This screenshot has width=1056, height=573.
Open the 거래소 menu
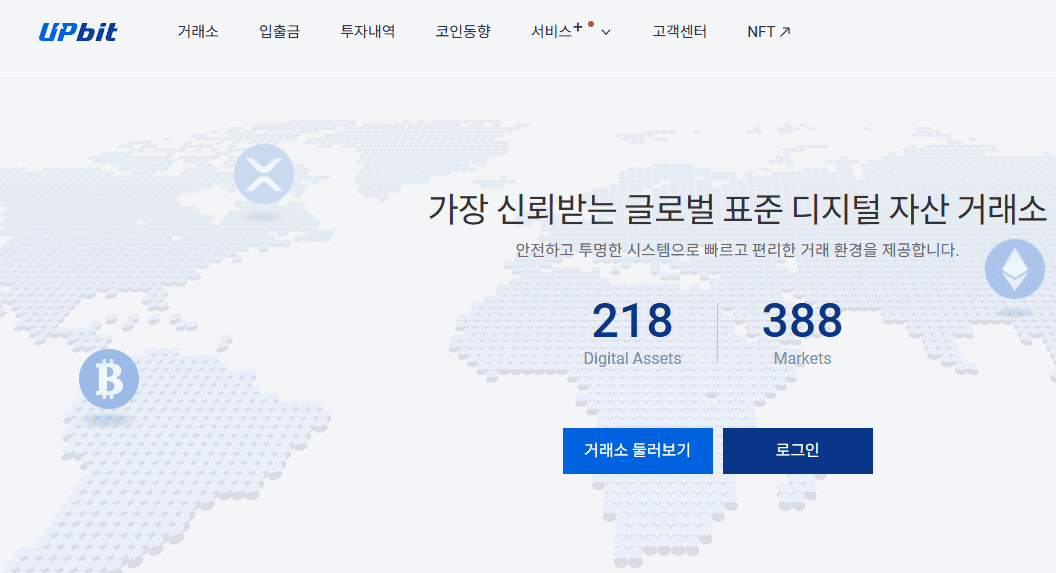[x=198, y=32]
